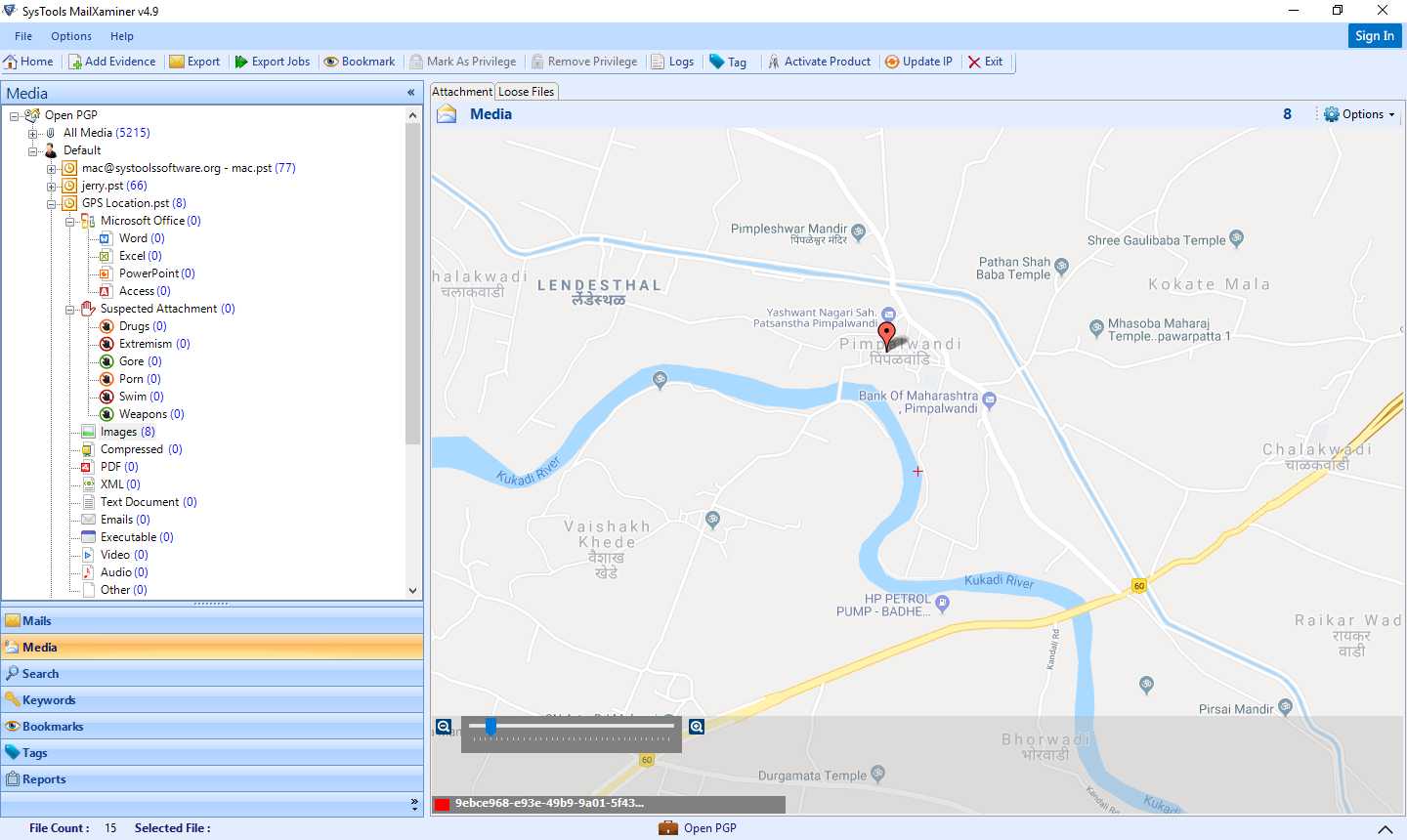The image size is (1407, 840).
Task: Expand the bottom status bar chevron
Action: pos(1385,829)
